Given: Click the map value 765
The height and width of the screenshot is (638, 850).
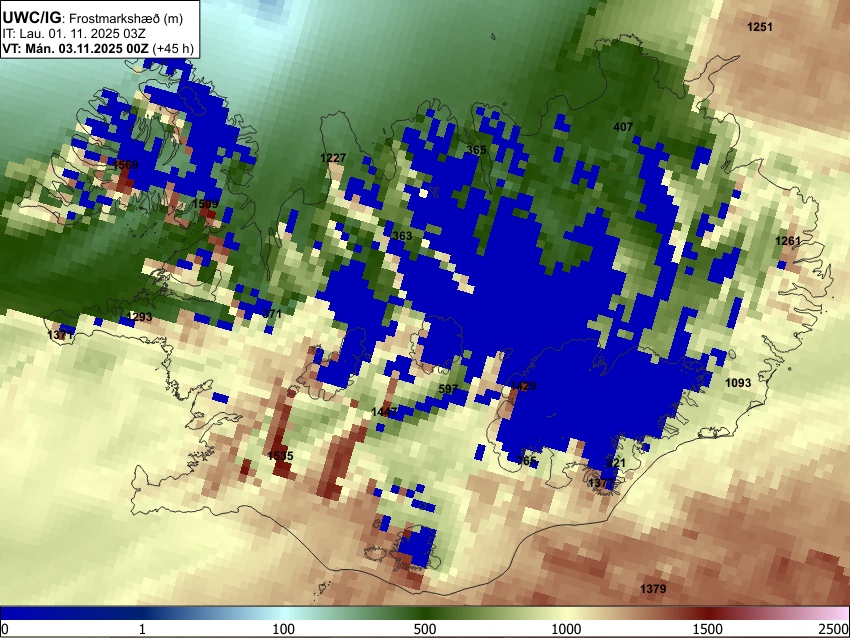Looking at the screenshot, I should pyautogui.click(x=526, y=461).
